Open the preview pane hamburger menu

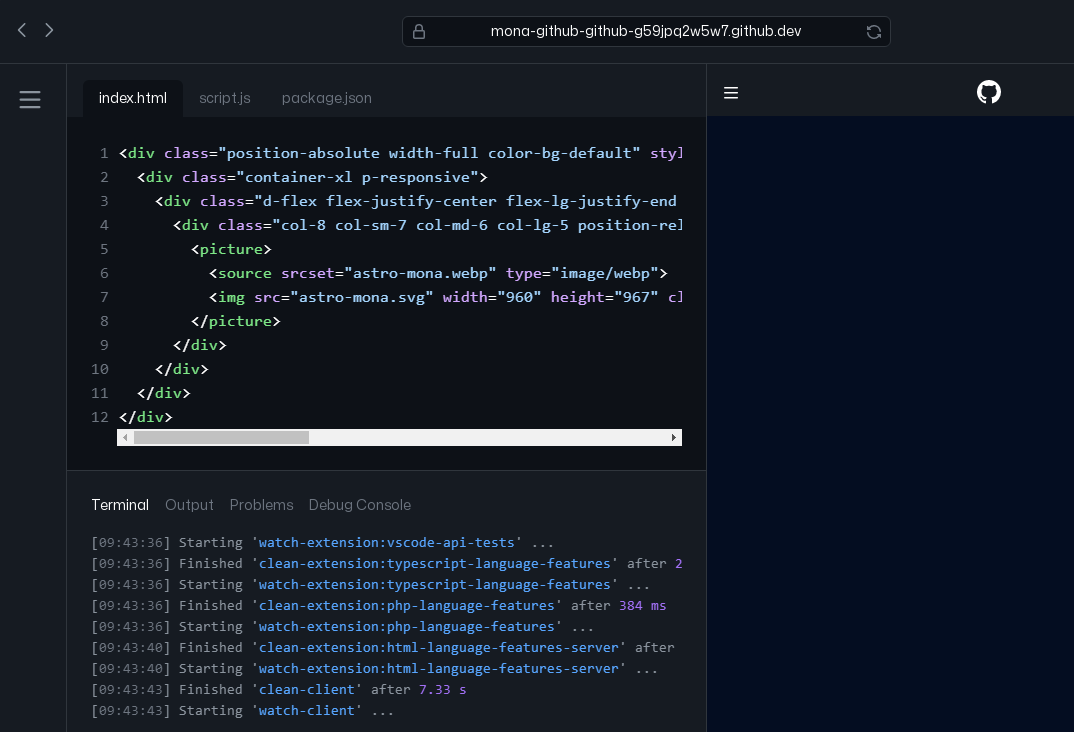point(731,93)
